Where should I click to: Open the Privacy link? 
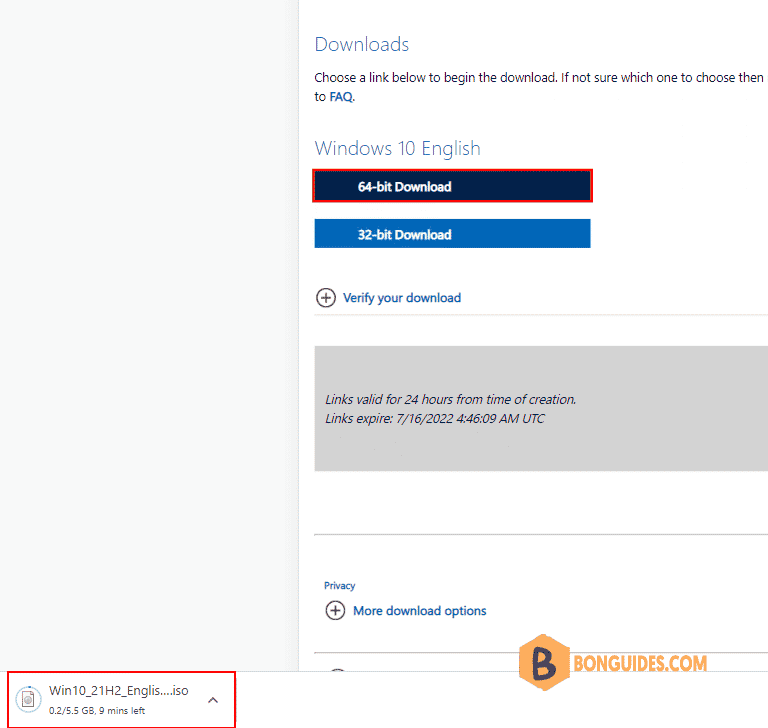tap(339, 585)
